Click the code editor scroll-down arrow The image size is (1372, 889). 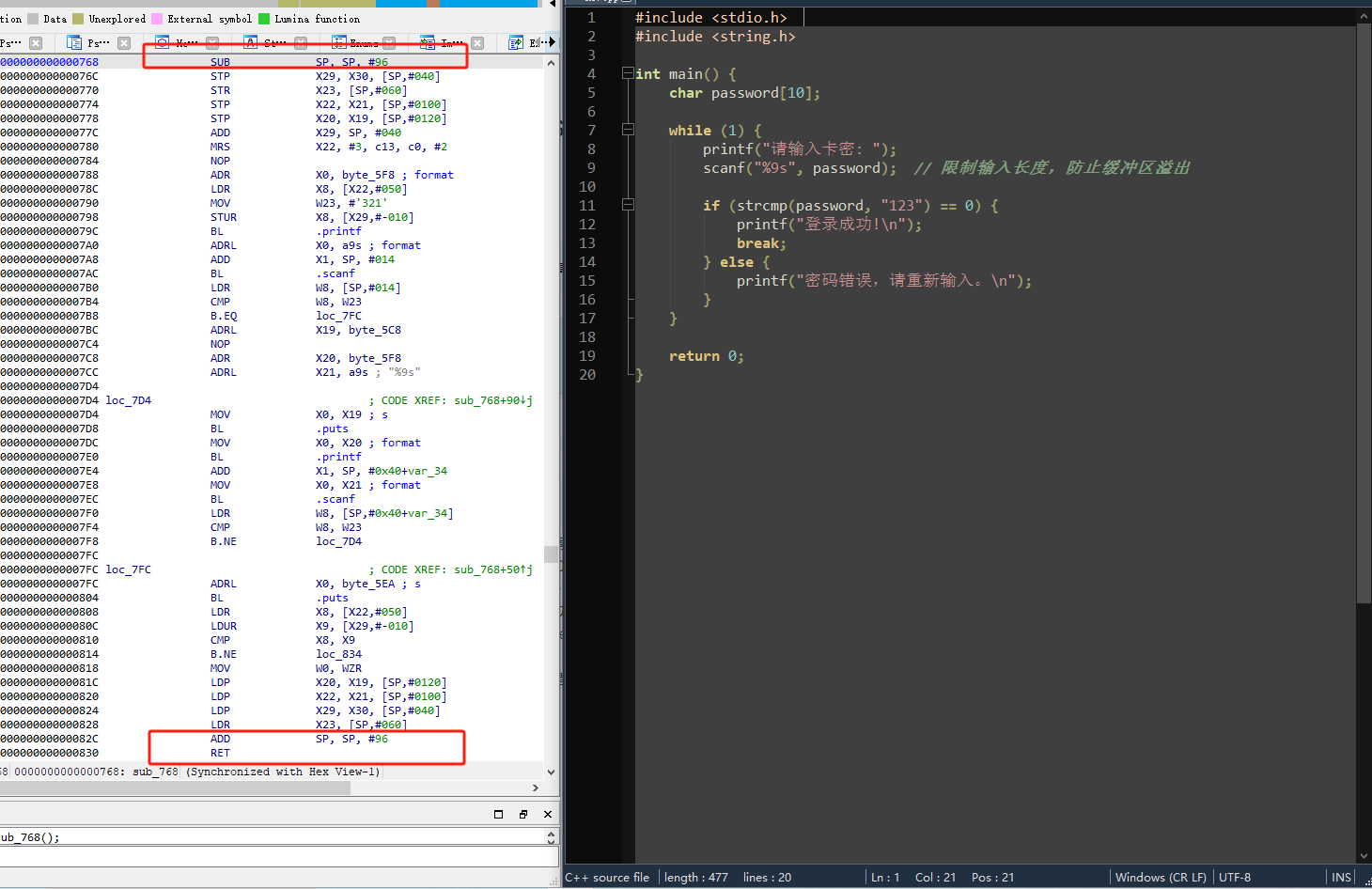pos(1364,856)
